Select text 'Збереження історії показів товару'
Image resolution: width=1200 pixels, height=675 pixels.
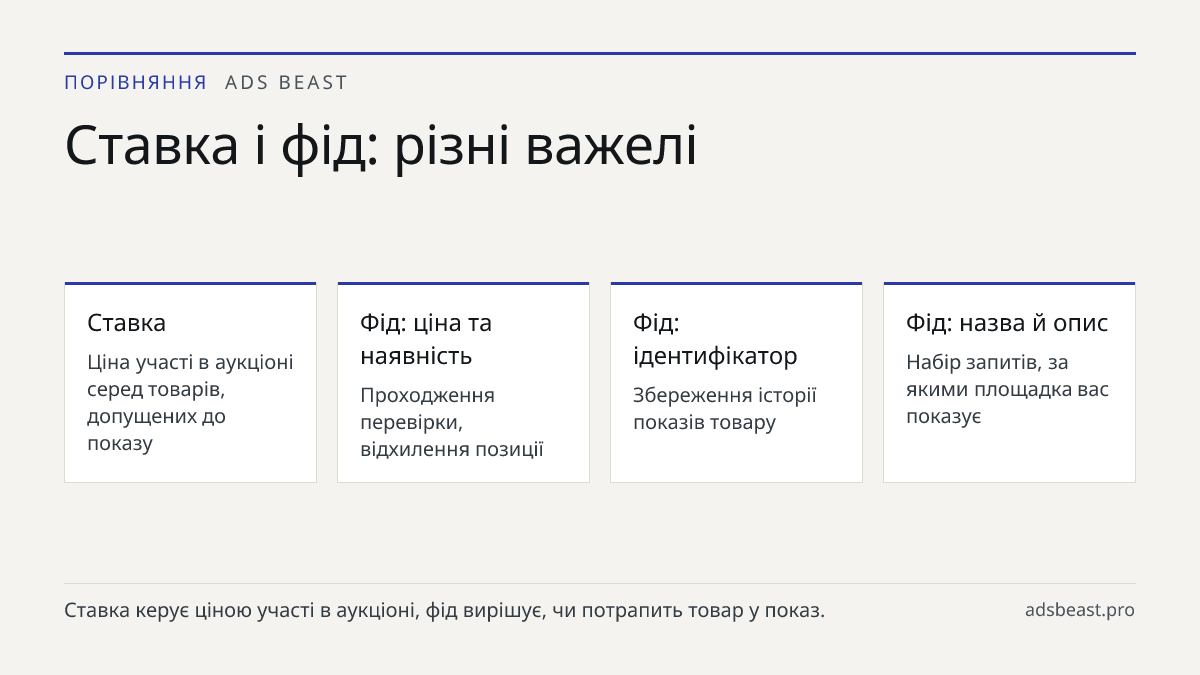tap(725, 408)
